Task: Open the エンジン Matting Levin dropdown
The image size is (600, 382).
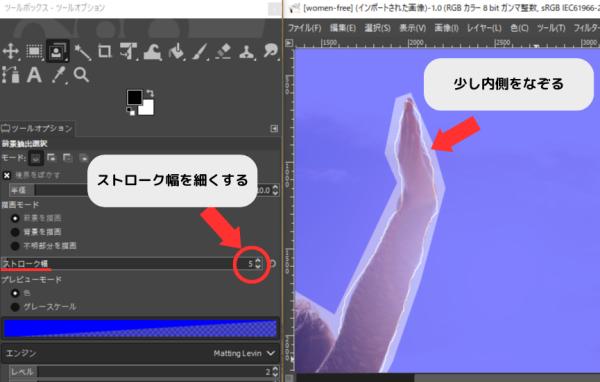Action: (x=140, y=353)
